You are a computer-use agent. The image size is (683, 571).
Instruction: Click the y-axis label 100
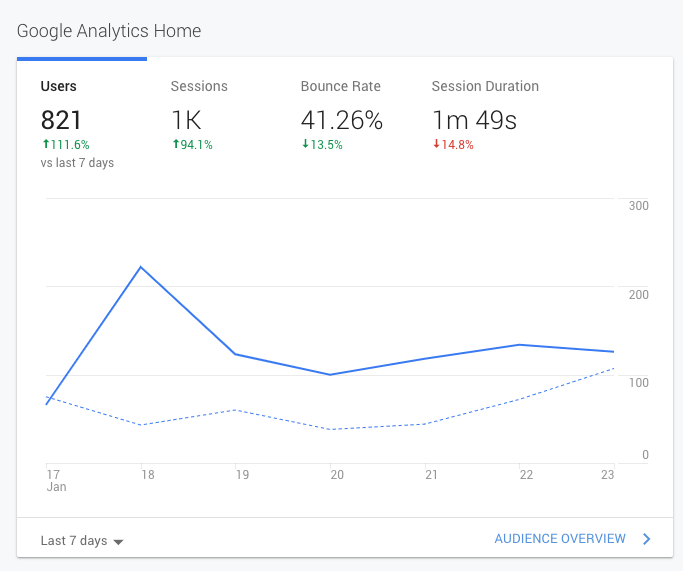(639, 383)
